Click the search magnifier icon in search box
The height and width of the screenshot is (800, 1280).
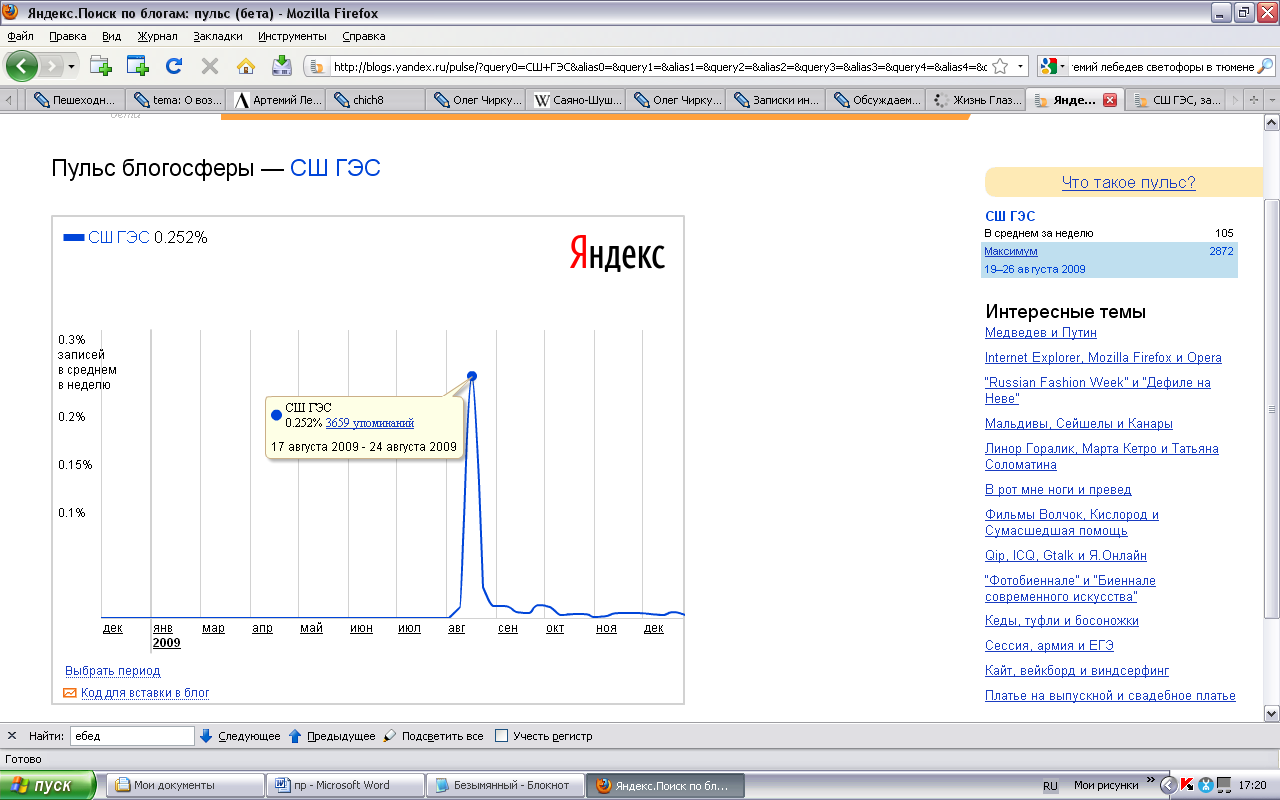pos(1265,67)
